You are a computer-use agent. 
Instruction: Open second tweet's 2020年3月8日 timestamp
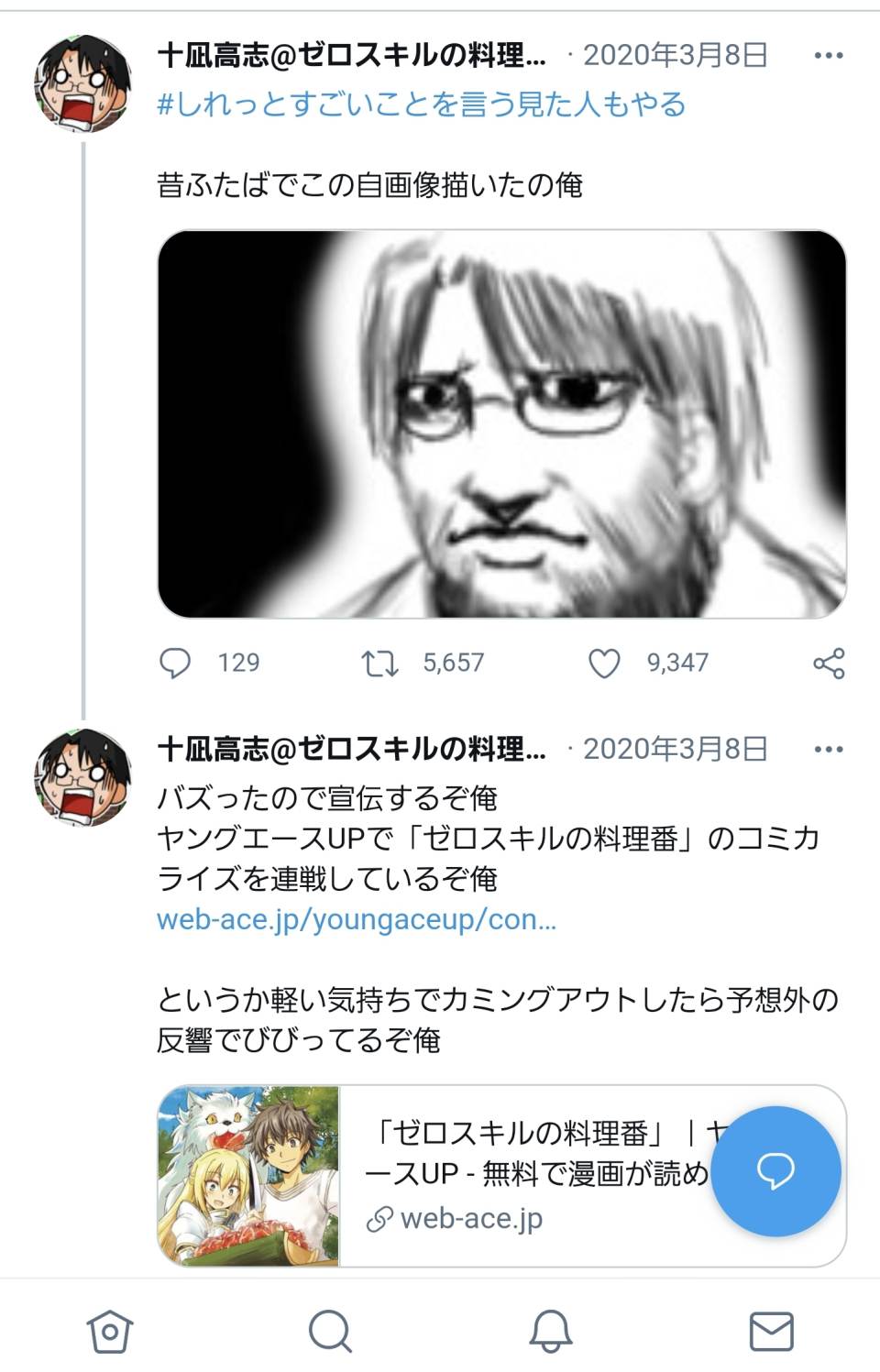point(676,750)
